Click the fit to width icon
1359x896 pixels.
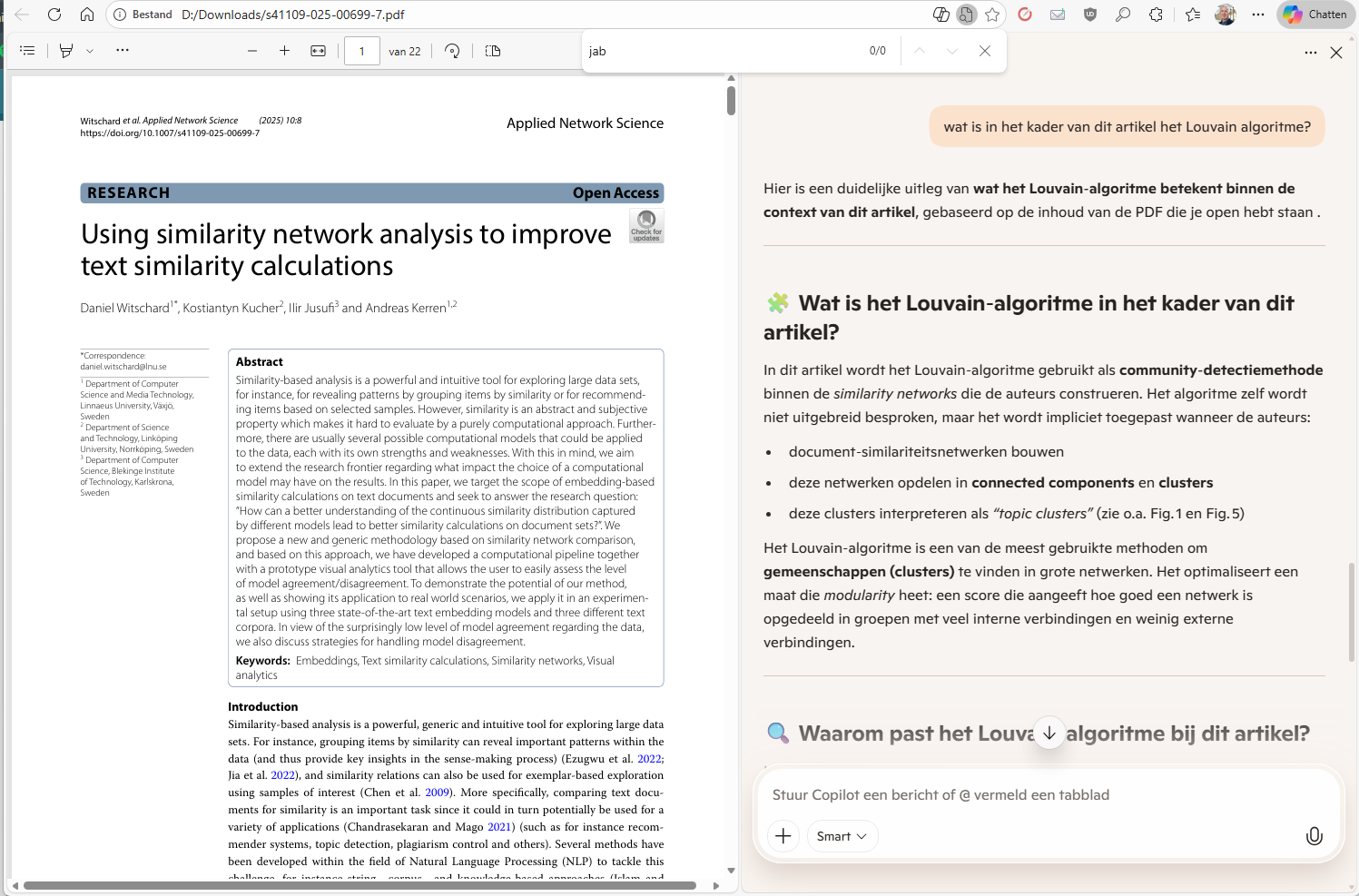318,51
